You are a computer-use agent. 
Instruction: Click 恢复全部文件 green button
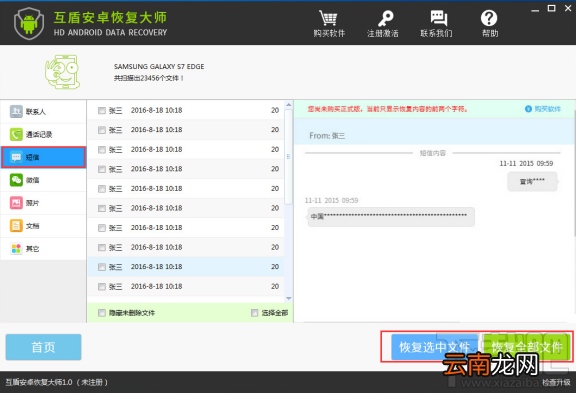527,347
